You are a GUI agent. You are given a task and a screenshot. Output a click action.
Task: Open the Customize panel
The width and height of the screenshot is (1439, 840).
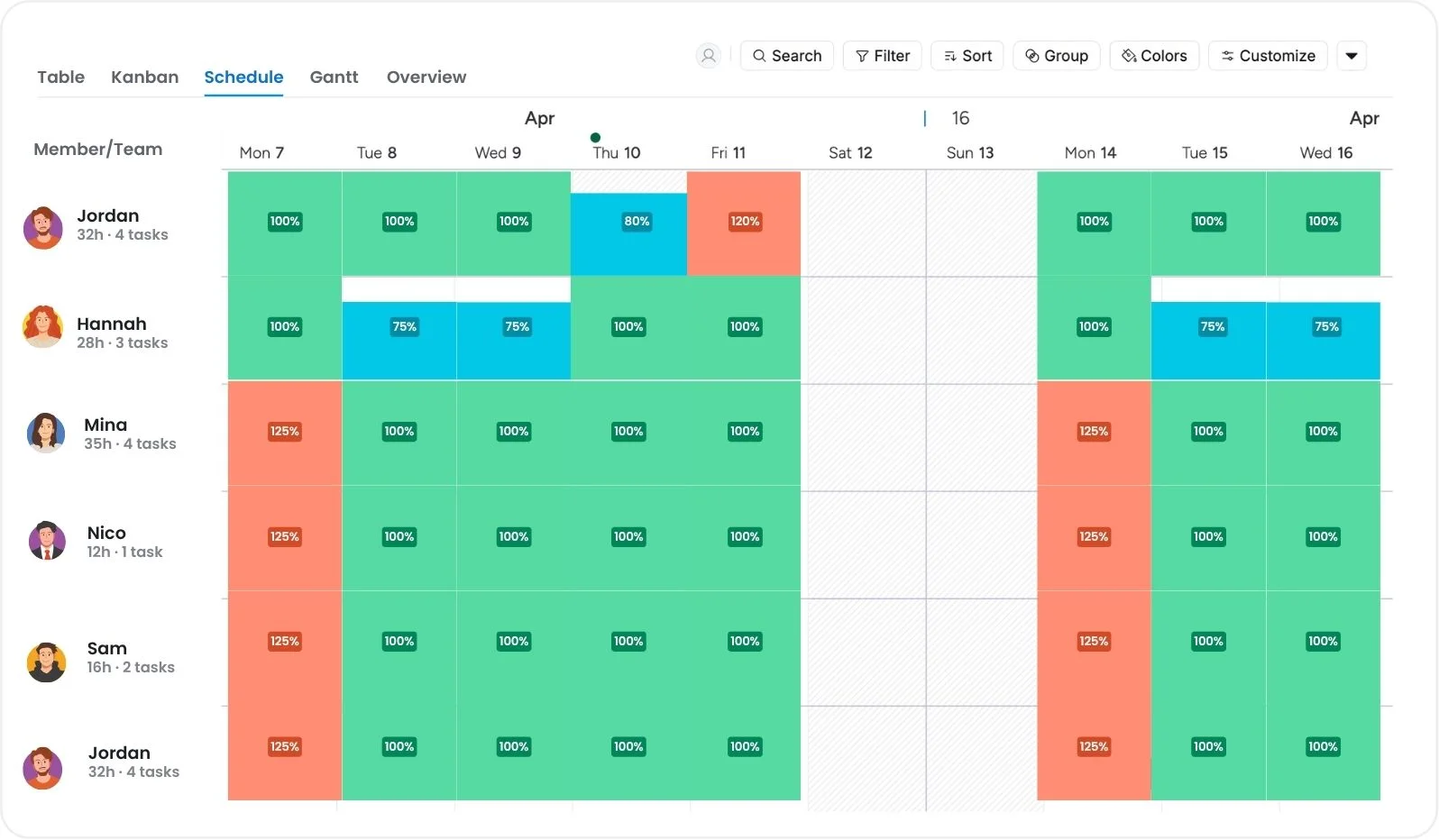[x=1268, y=56]
